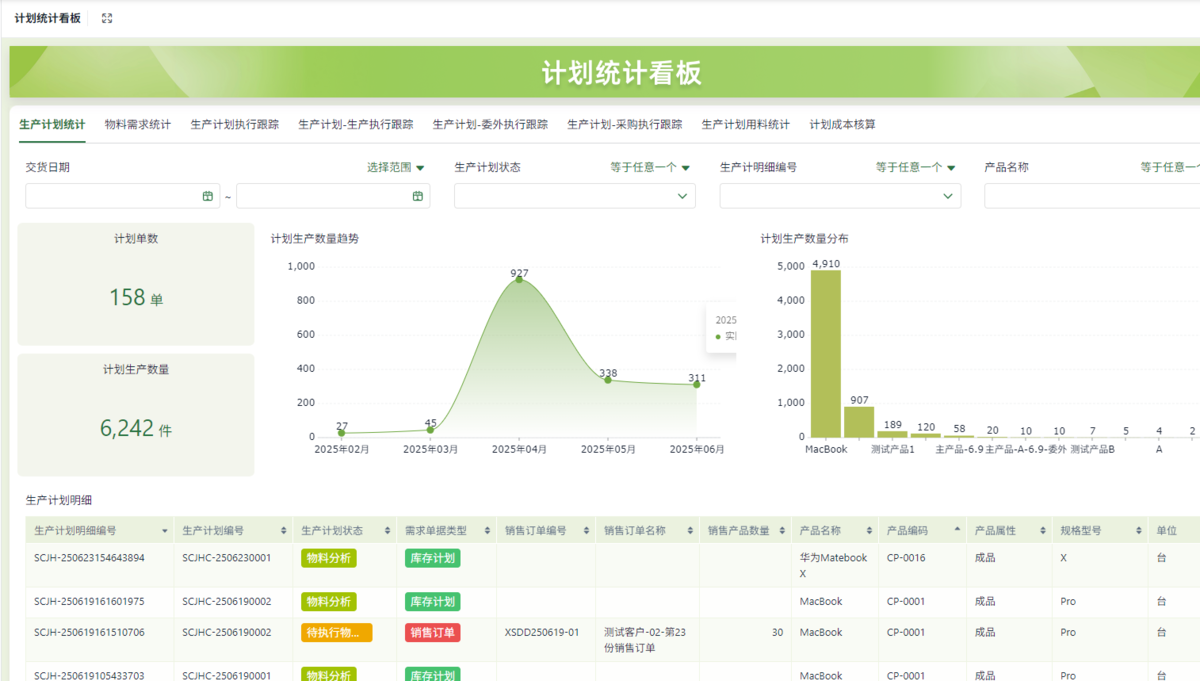The width and height of the screenshot is (1200, 681).
Task: Open the 生产计划状态 dropdown box
Action: 575,196
